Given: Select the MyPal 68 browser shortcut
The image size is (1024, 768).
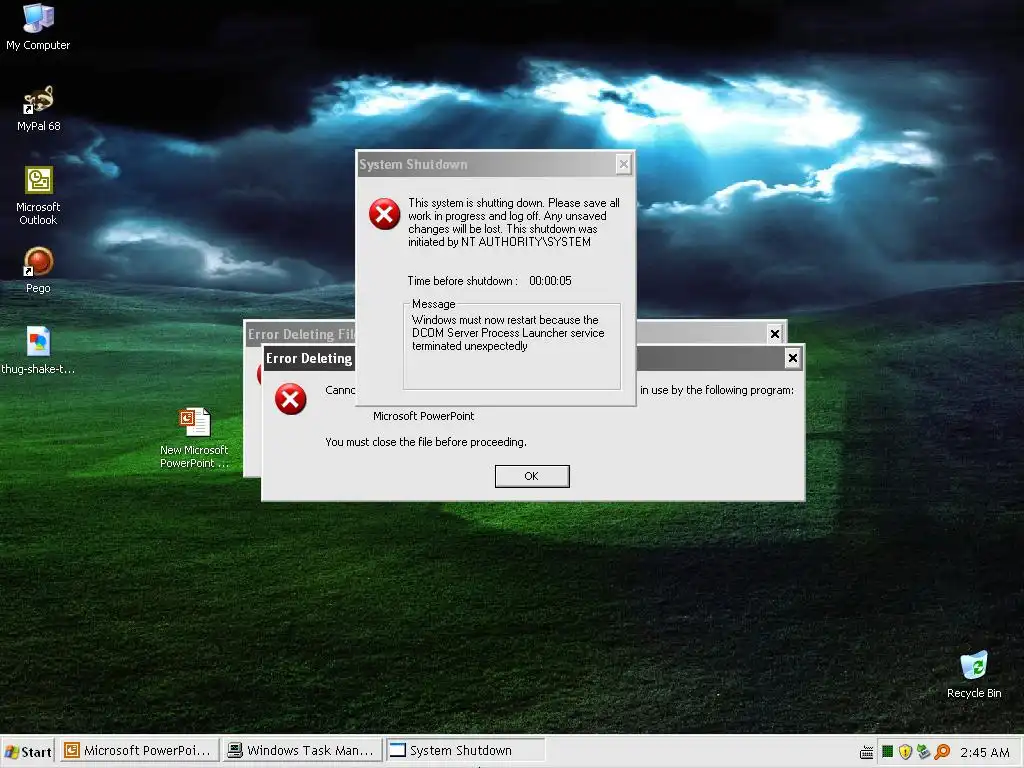Looking at the screenshot, I should (39, 108).
